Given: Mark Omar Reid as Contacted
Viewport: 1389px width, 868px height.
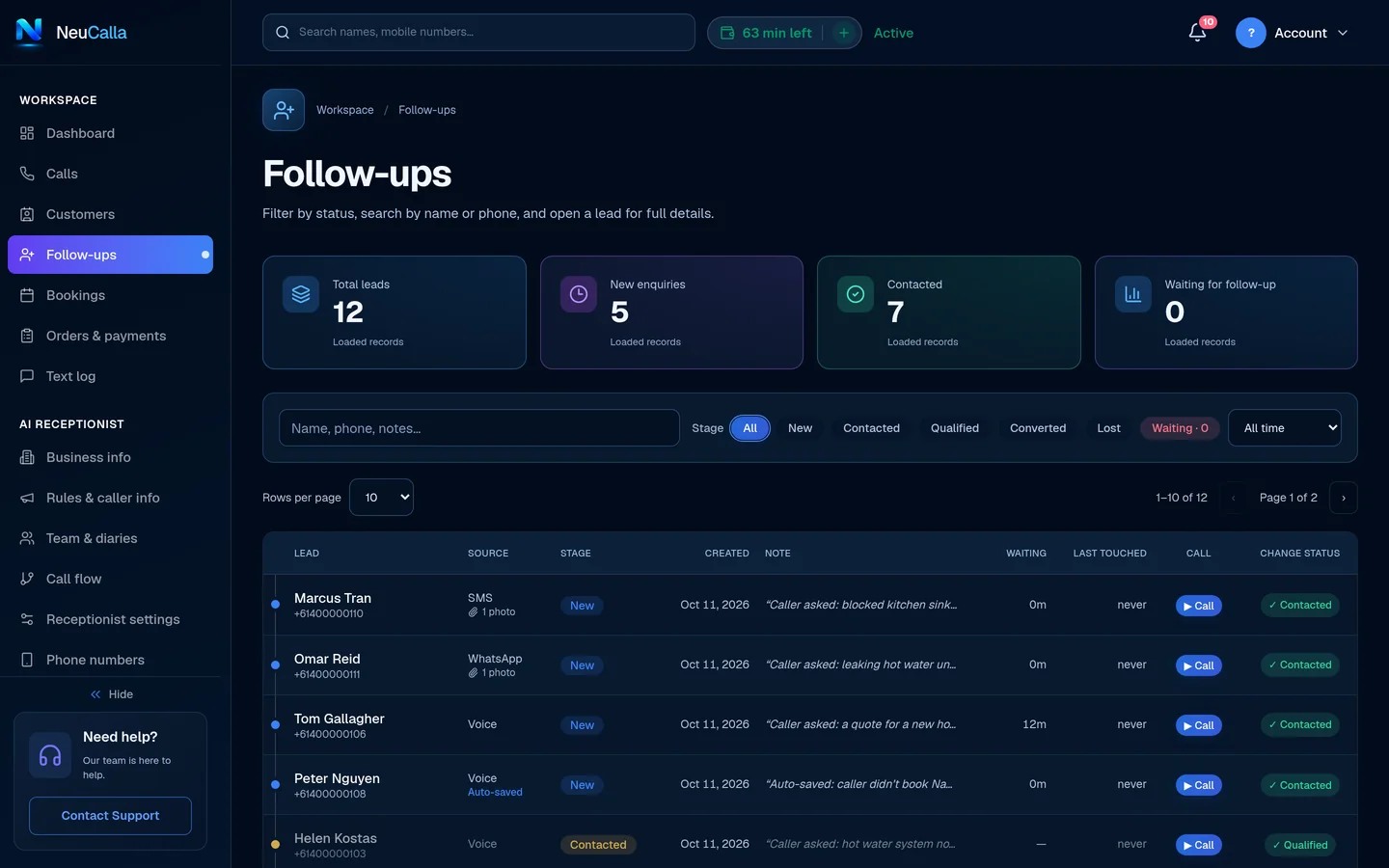Looking at the screenshot, I should click(x=1299, y=665).
